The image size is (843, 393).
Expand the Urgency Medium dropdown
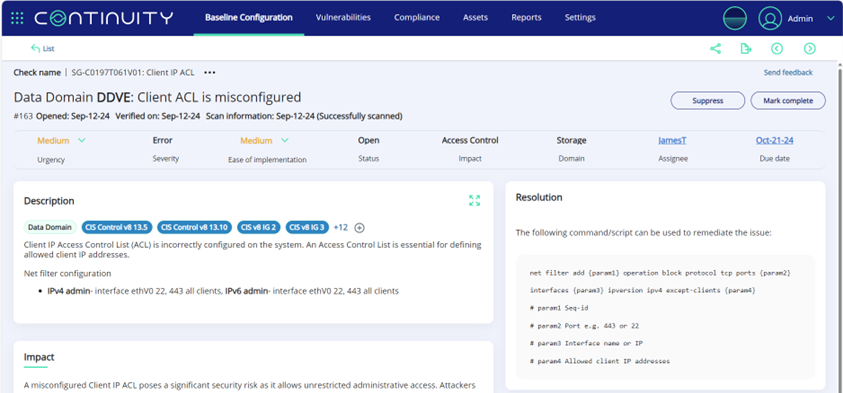(x=82, y=140)
